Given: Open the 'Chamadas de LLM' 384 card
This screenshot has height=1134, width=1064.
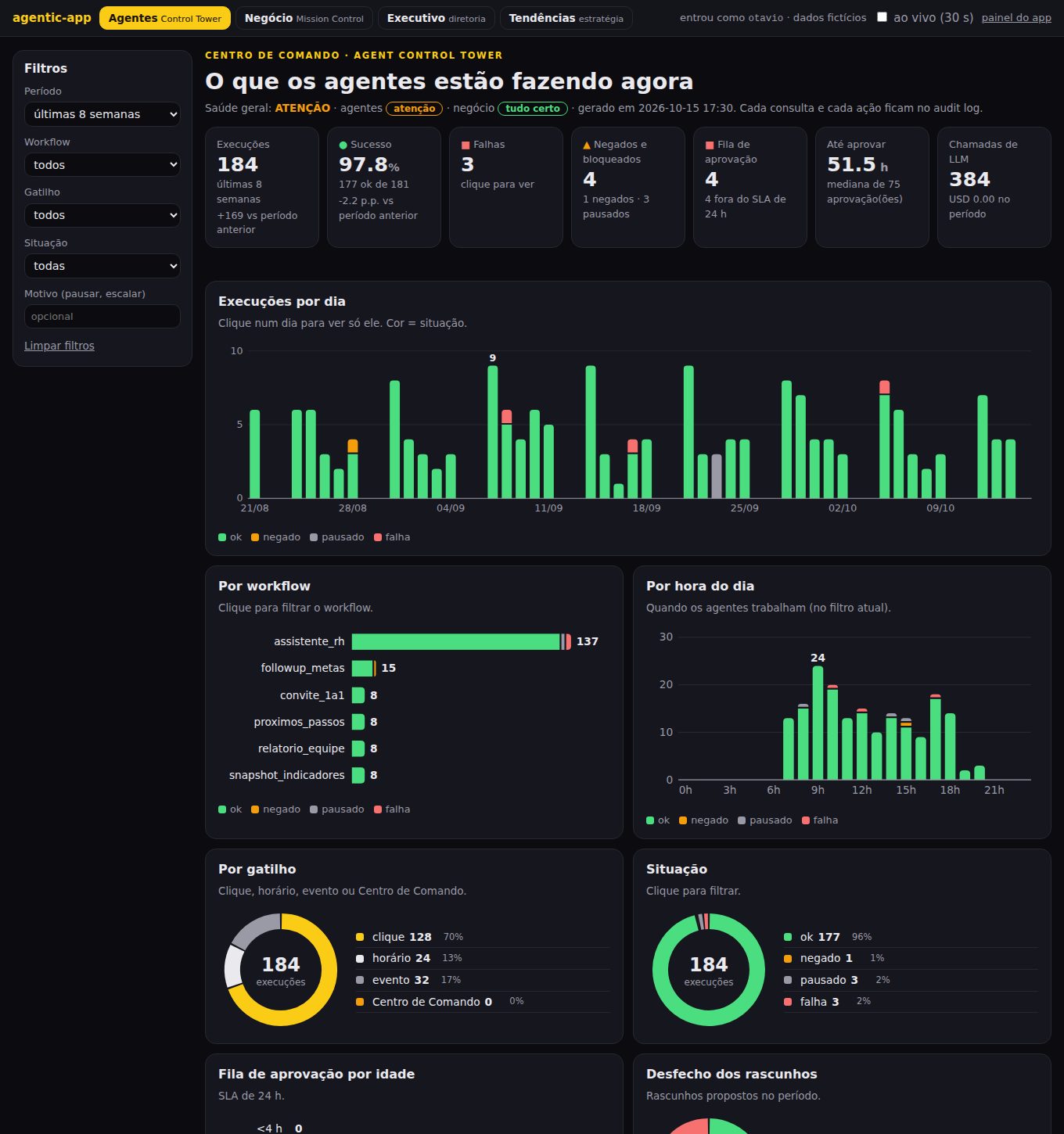Looking at the screenshot, I should (994, 187).
